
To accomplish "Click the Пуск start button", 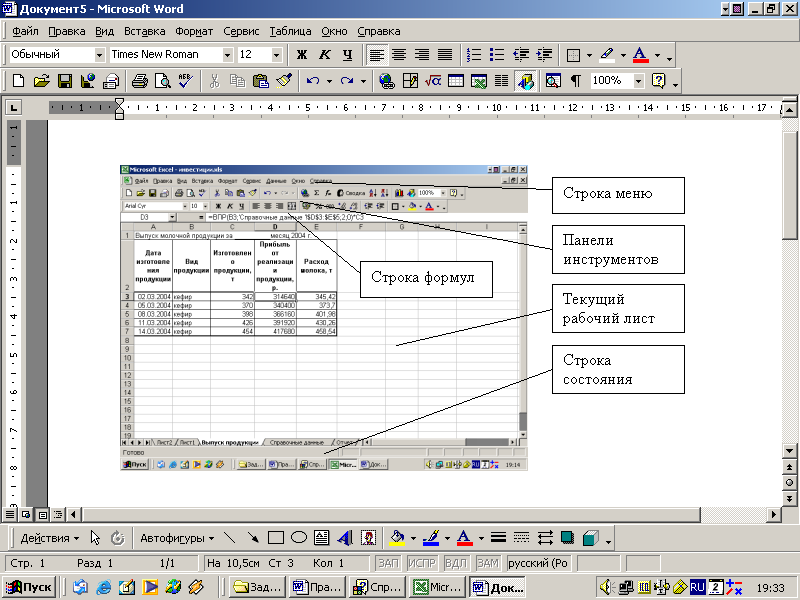I will 29,587.
